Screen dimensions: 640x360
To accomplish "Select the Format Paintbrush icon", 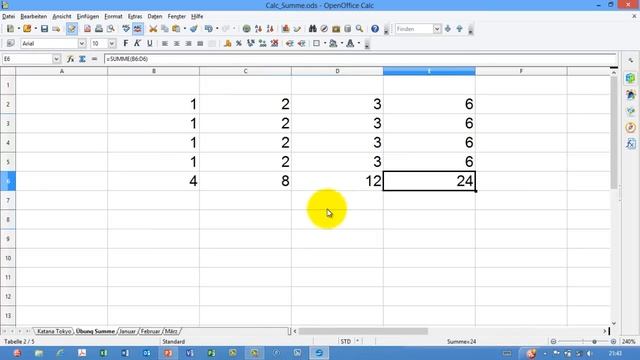I will [194, 29].
